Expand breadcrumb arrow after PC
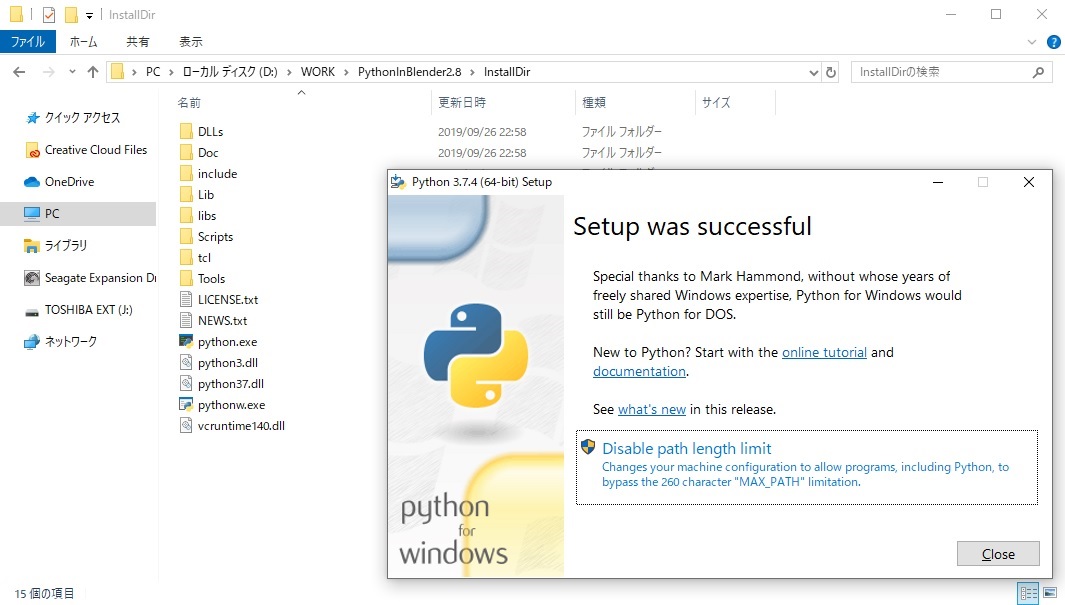The width and height of the screenshot is (1065, 605). click(x=170, y=72)
